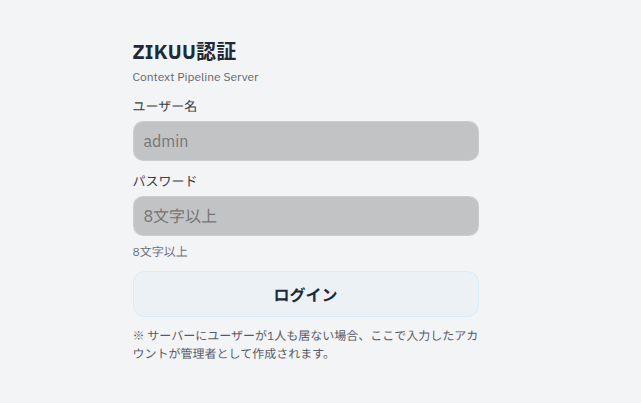Click the 認証 characters in the heading

[216, 52]
